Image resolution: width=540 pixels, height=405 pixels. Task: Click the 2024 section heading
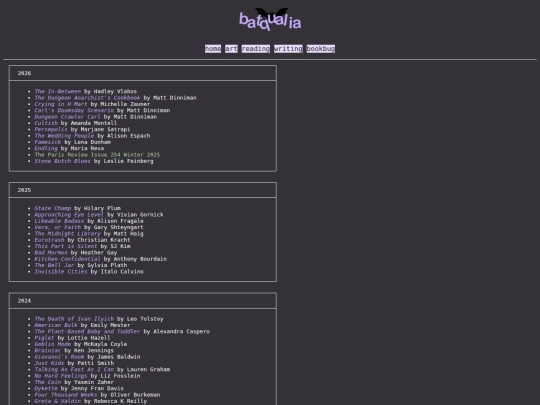[x=24, y=301]
